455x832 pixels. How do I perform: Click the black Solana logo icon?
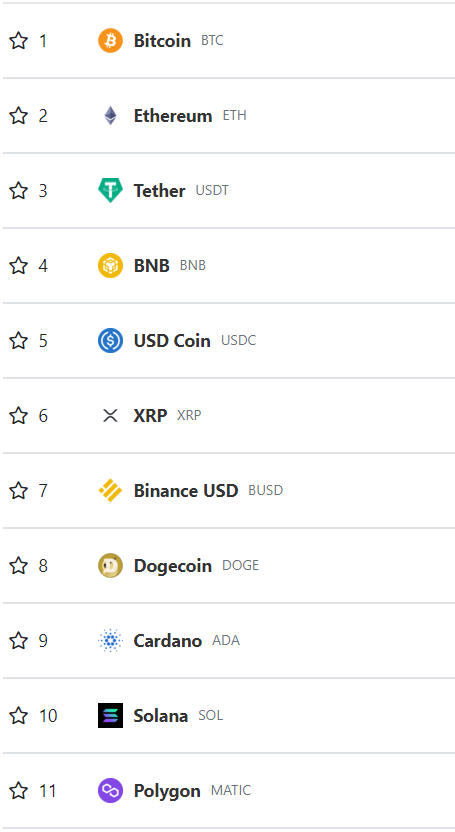pyautogui.click(x=110, y=715)
